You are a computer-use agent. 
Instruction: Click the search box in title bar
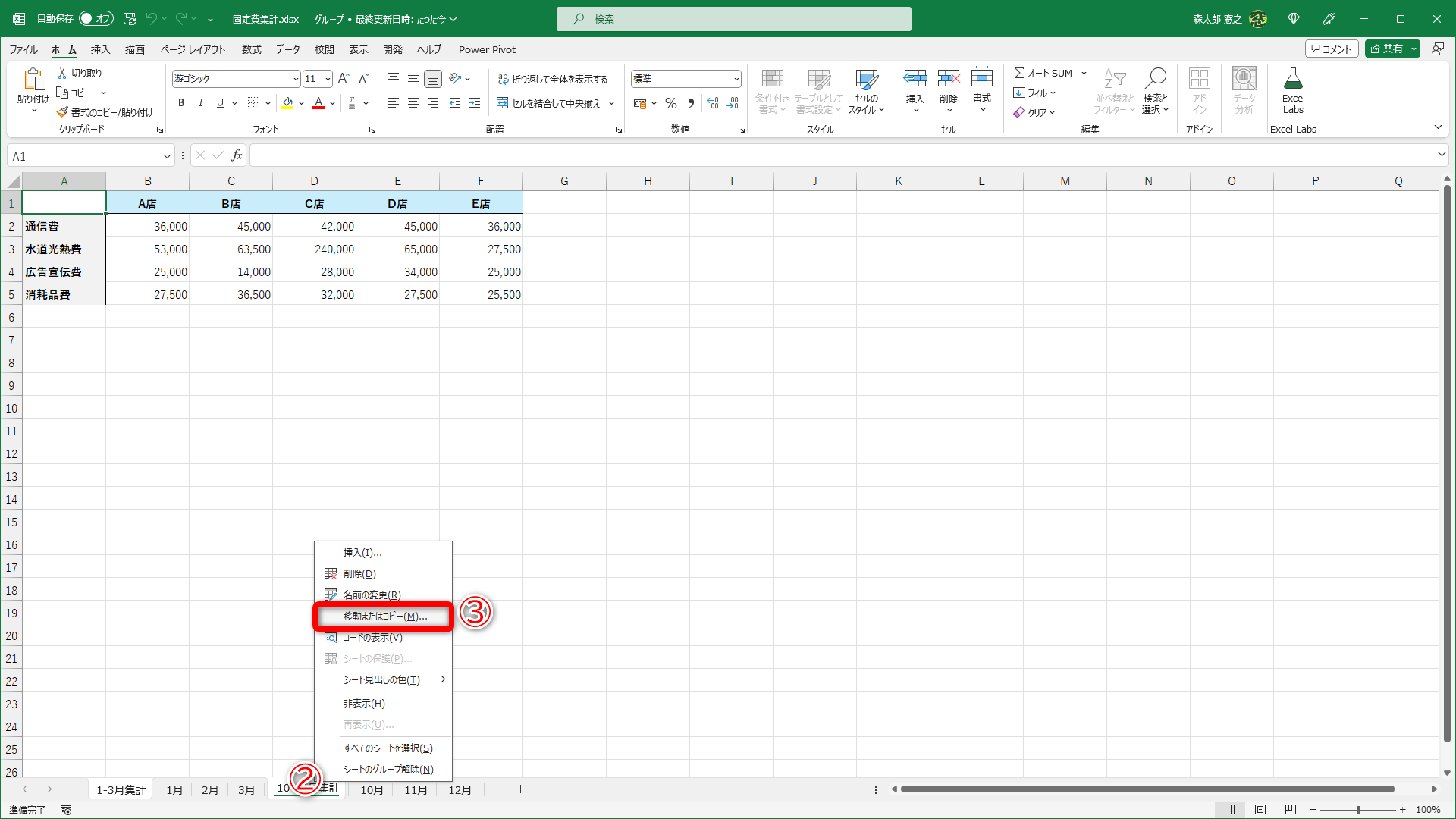pos(733,19)
